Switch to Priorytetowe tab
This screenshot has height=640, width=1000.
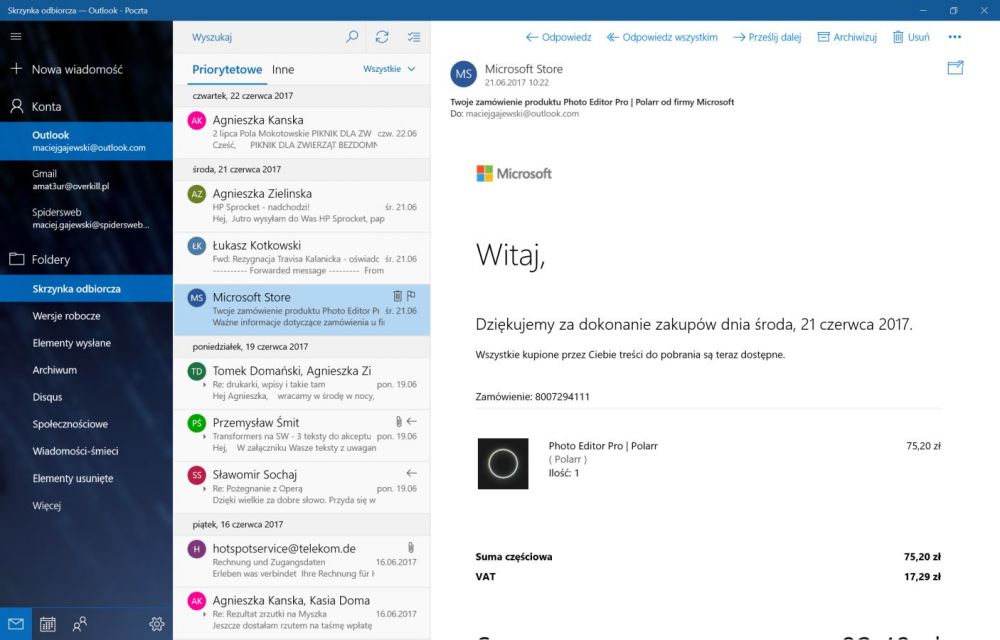227,69
